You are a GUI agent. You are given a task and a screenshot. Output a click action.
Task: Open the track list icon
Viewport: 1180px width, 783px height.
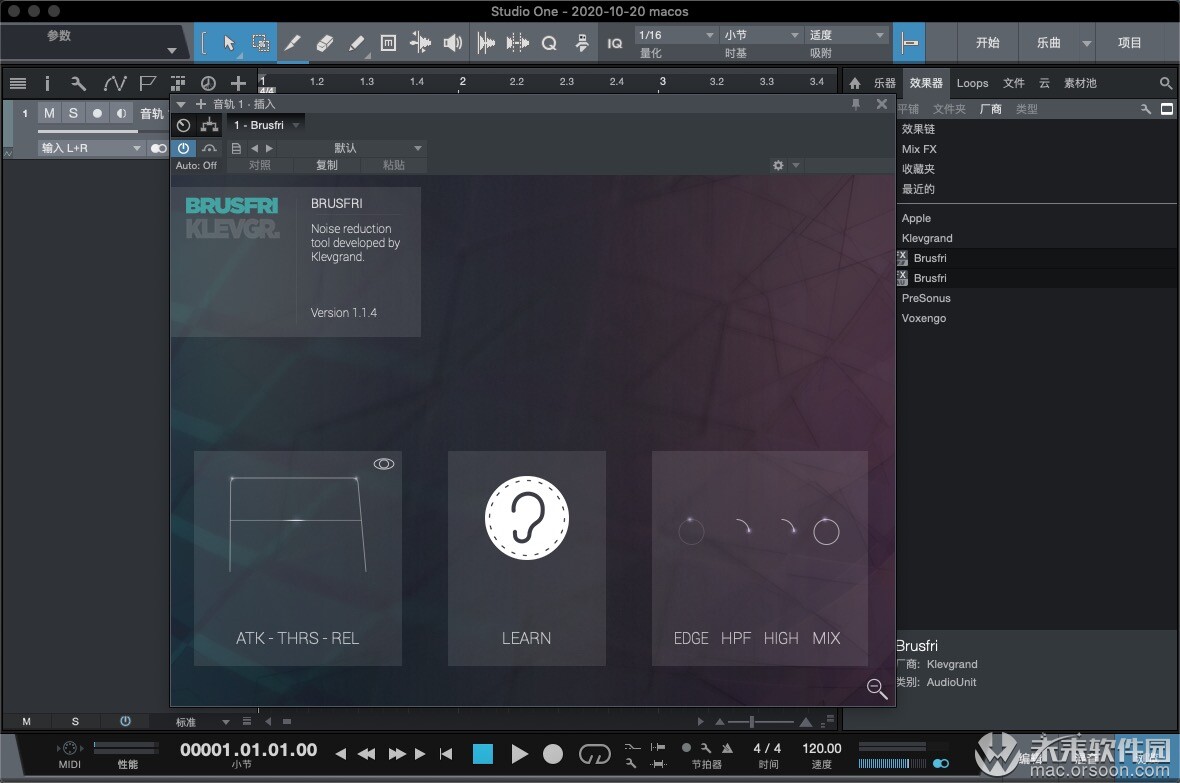click(x=18, y=83)
